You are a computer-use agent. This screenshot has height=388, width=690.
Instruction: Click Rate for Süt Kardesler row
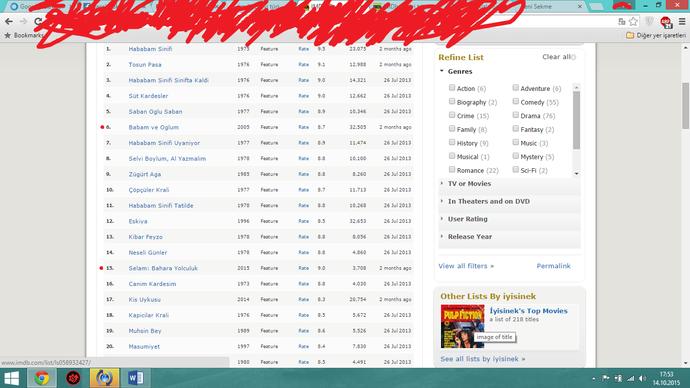pyautogui.click(x=303, y=96)
